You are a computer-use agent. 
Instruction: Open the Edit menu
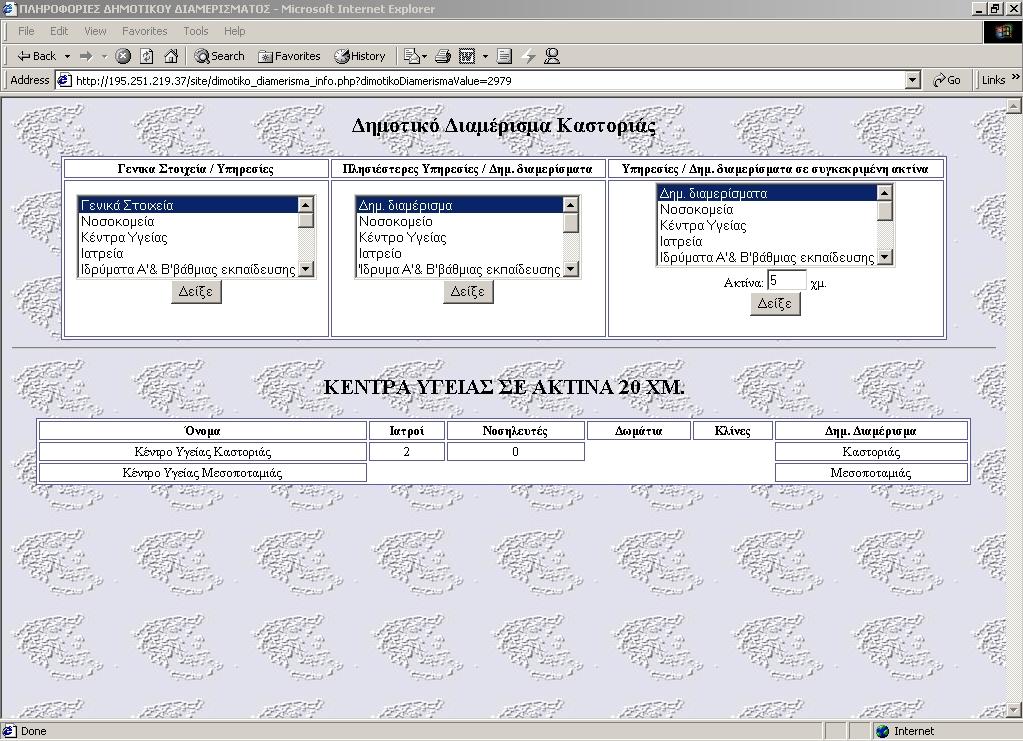coord(59,31)
